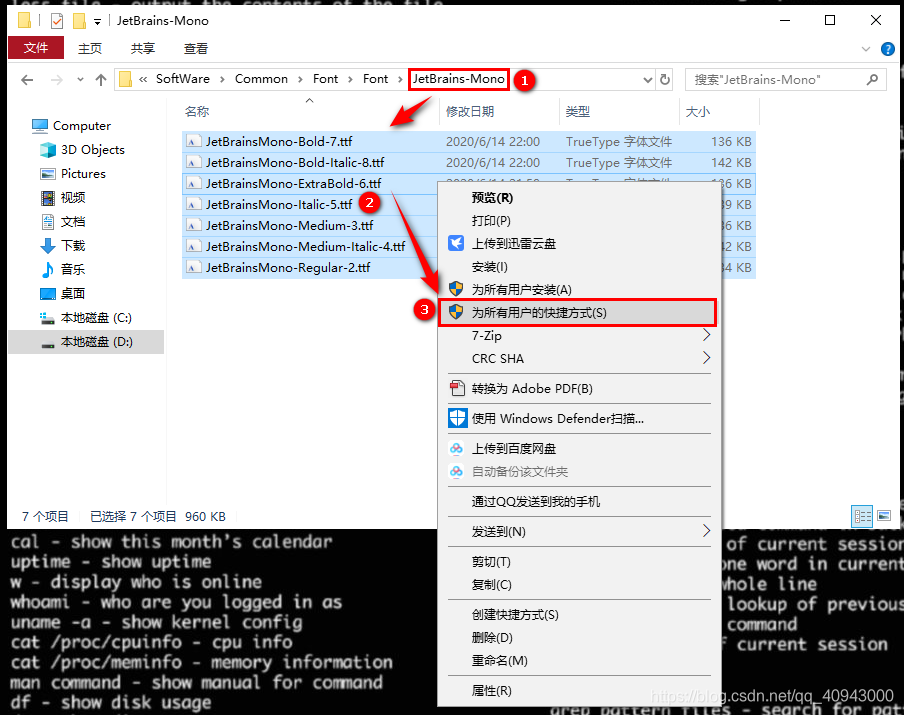Refresh the JetBrains-Mono folder

tap(665, 80)
